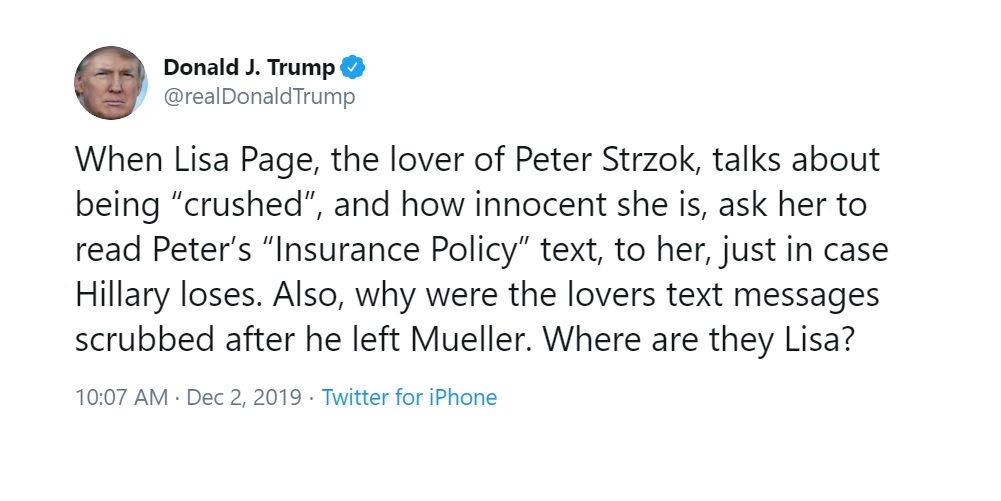
Task: Click the blue verified badge
Action: click(x=352, y=67)
